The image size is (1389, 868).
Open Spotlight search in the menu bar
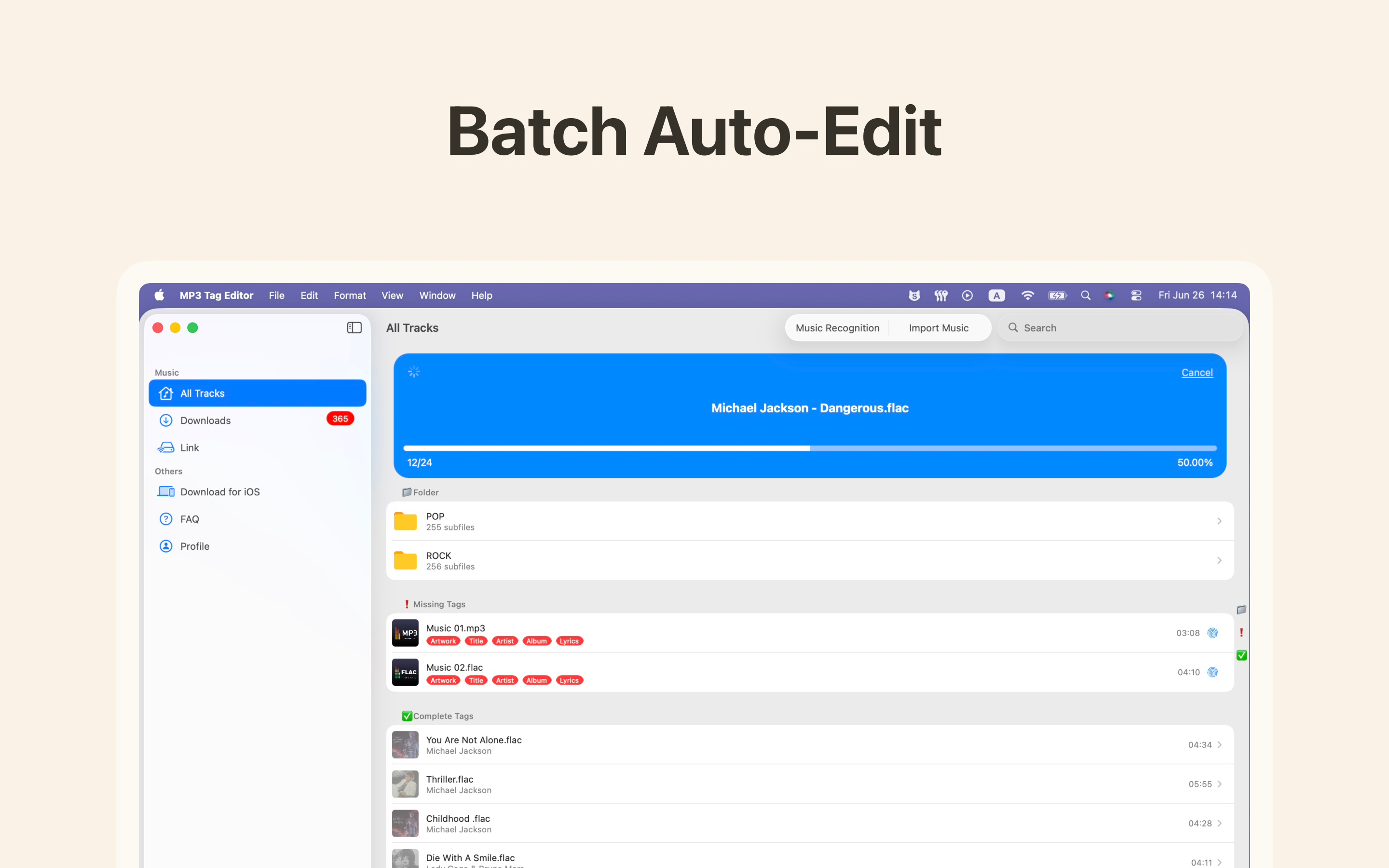1085,295
